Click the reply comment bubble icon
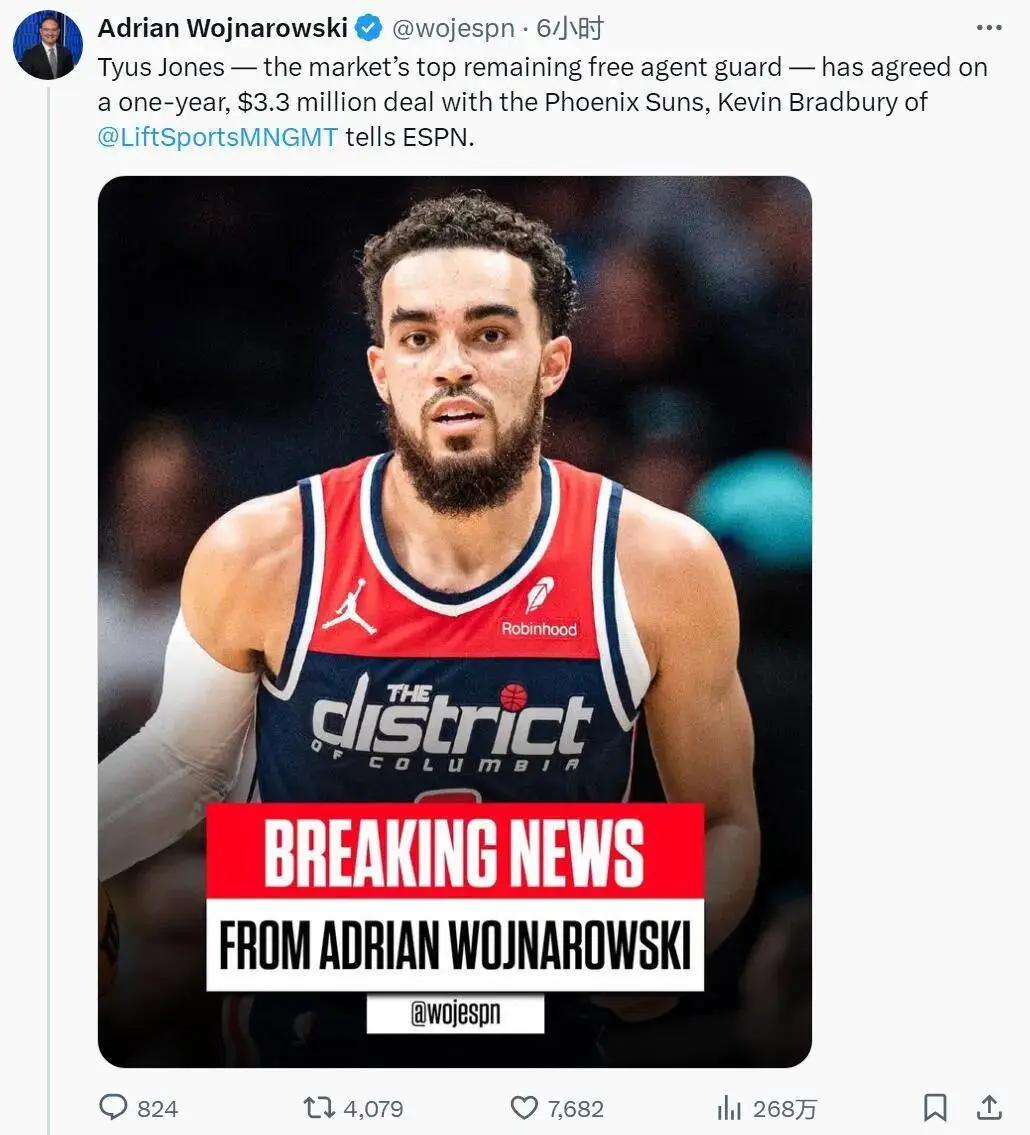The height and width of the screenshot is (1135, 1030). click(113, 1107)
